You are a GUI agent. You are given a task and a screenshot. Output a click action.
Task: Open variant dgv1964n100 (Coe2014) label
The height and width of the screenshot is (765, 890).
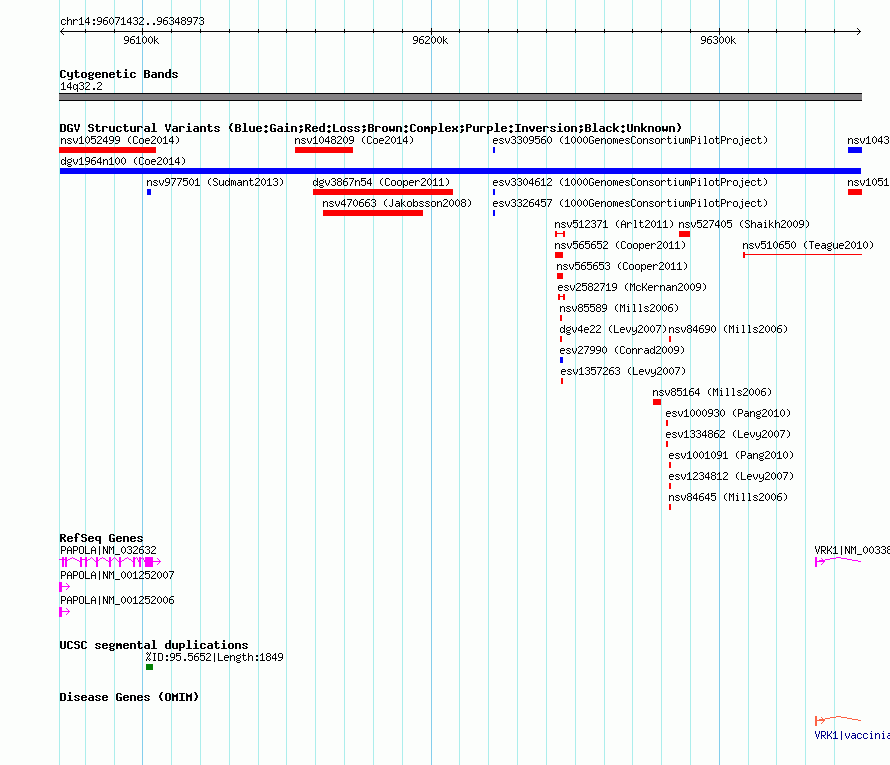click(x=123, y=161)
